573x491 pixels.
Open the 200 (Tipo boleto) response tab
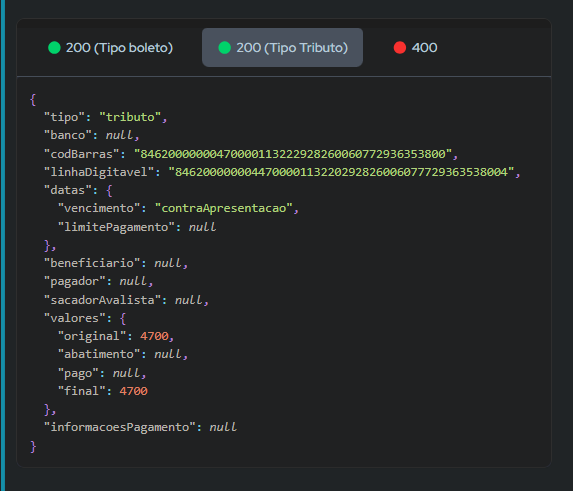[110, 47]
